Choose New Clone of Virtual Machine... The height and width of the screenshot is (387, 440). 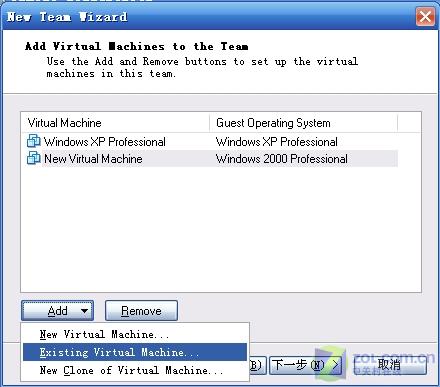(135, 370)
